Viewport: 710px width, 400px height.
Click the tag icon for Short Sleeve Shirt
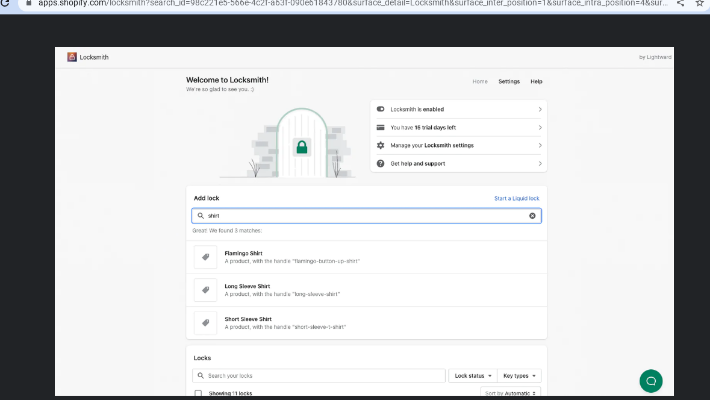(x=206, y=323)
